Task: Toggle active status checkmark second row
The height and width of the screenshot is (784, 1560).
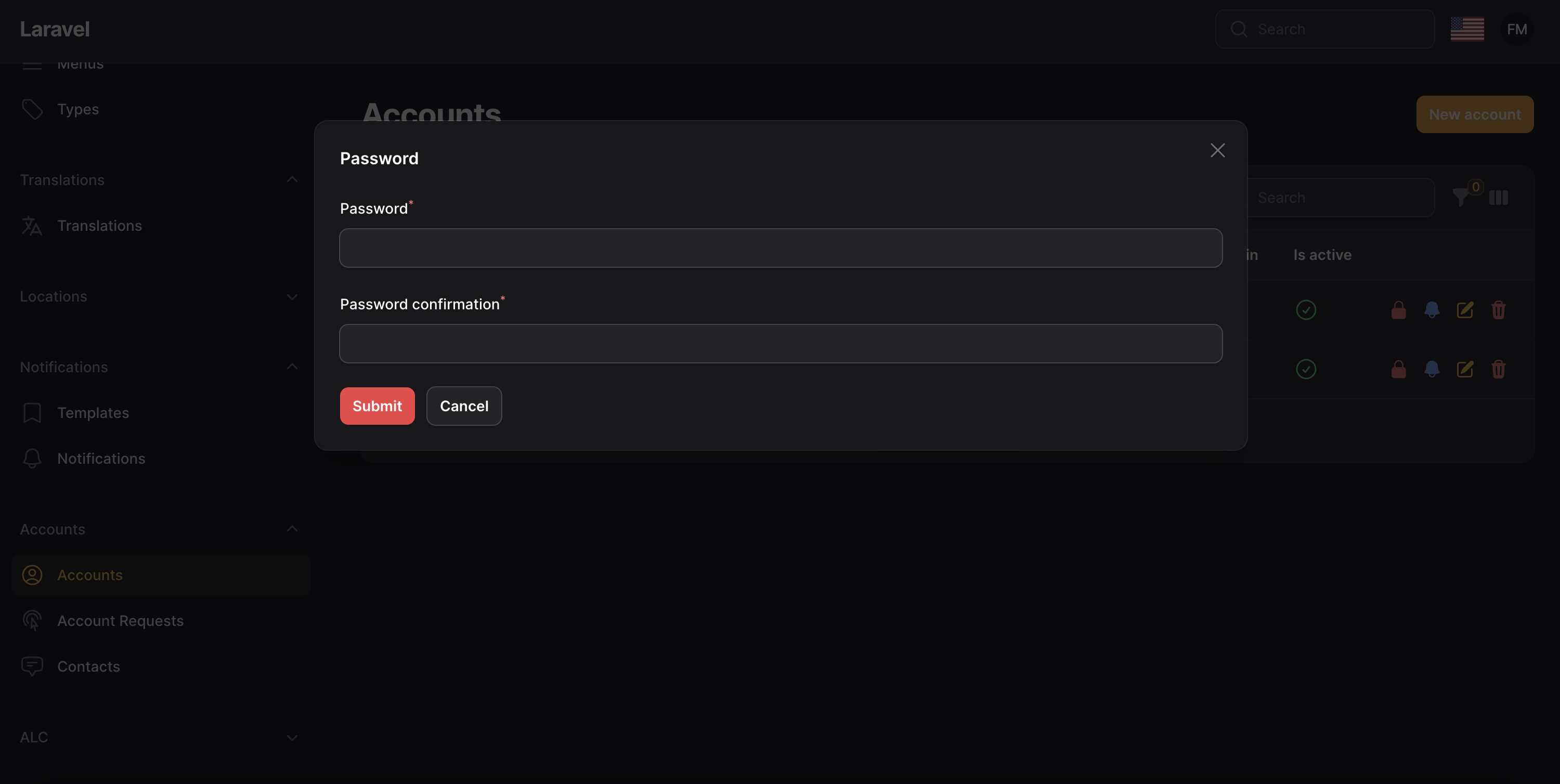Action: (x=1306, y=369)
